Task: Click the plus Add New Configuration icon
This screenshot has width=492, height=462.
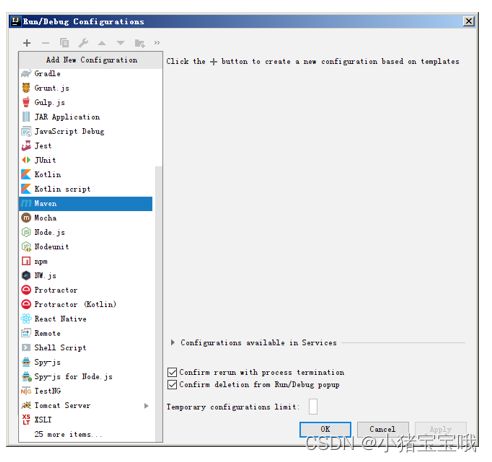Action: point(27,43)
